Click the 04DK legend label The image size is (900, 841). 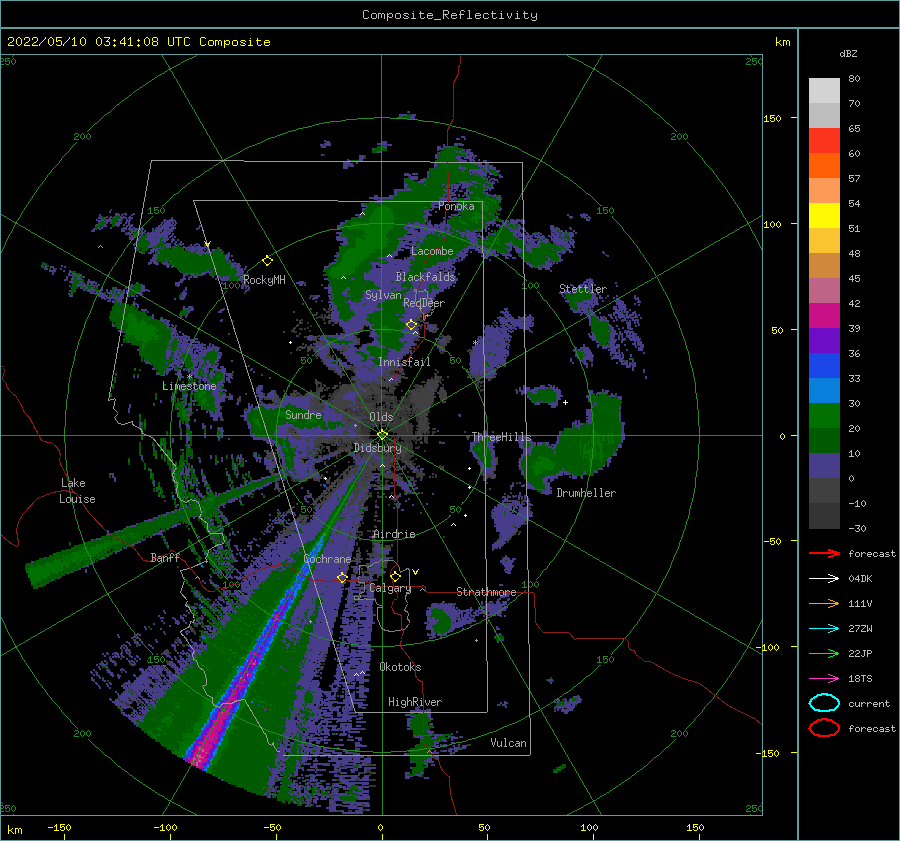coord(860,578)
